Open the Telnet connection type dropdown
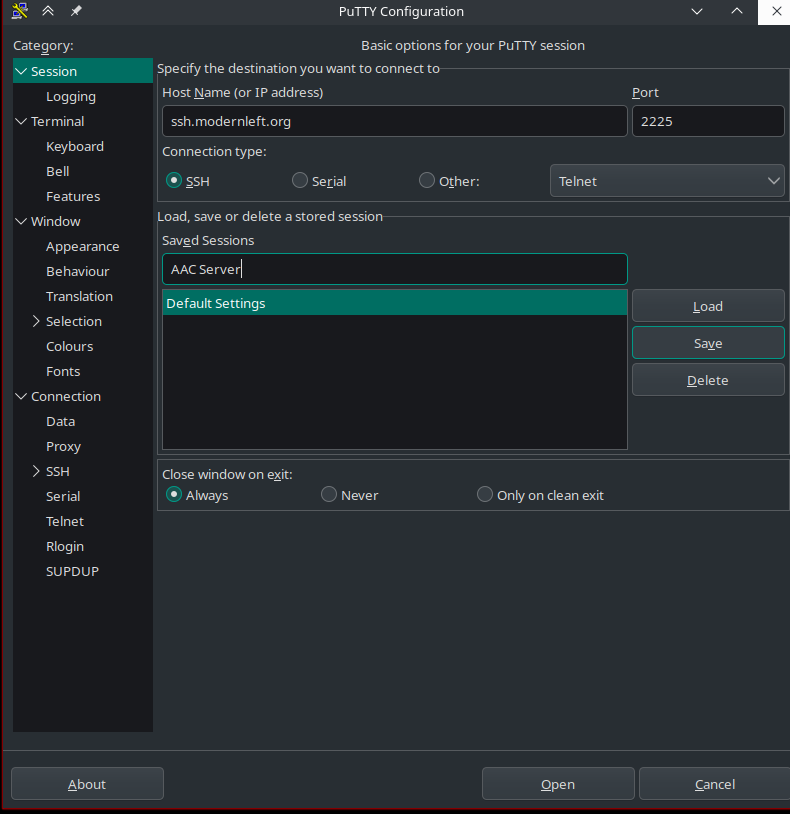 point(667,181)
